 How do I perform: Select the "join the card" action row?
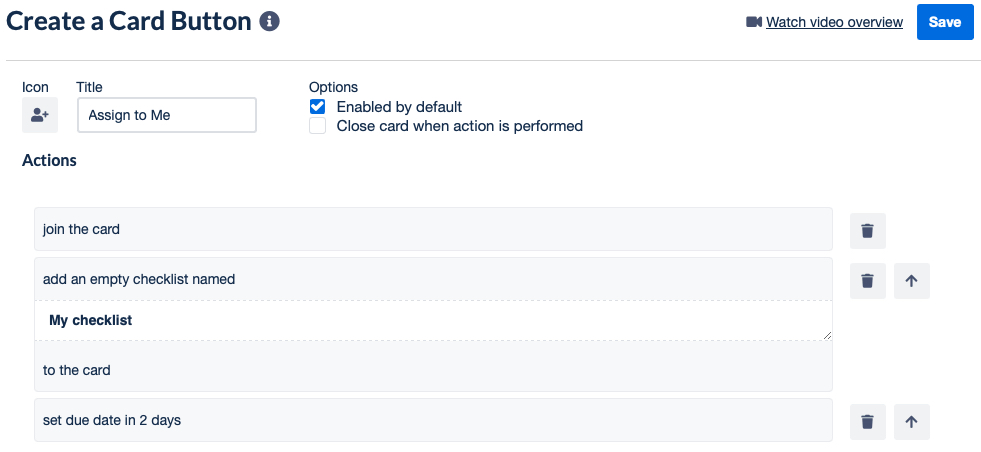(x=432, y=229)
